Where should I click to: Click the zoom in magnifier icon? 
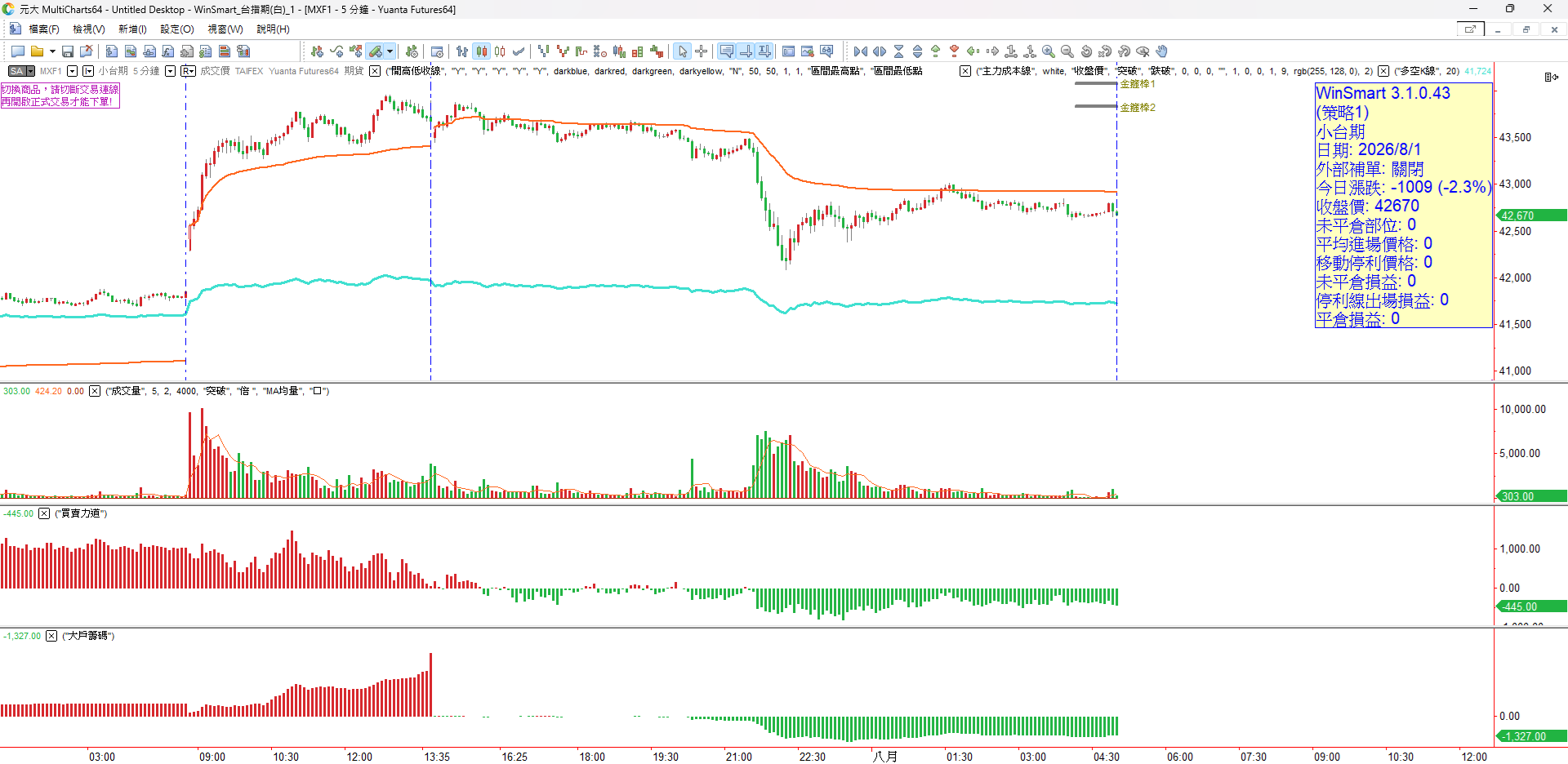tap(1049, 51)
